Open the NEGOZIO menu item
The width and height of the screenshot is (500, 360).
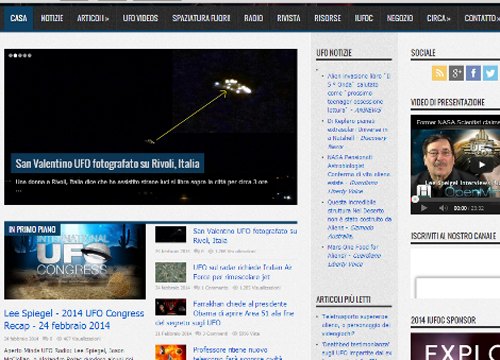pyautogui.click(x=400, y=18)
